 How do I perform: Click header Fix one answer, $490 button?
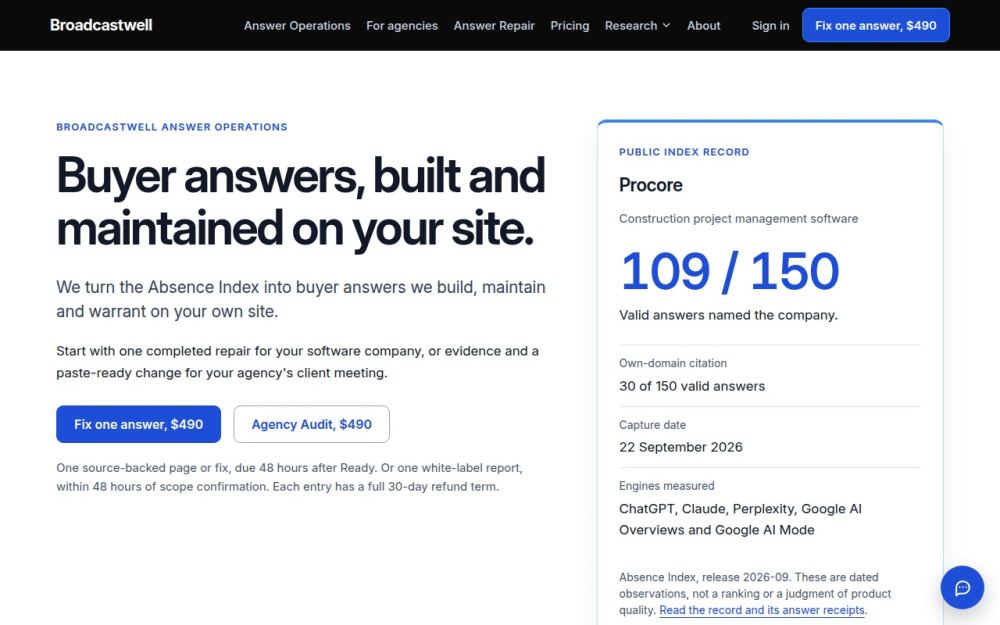click(876, 26)
